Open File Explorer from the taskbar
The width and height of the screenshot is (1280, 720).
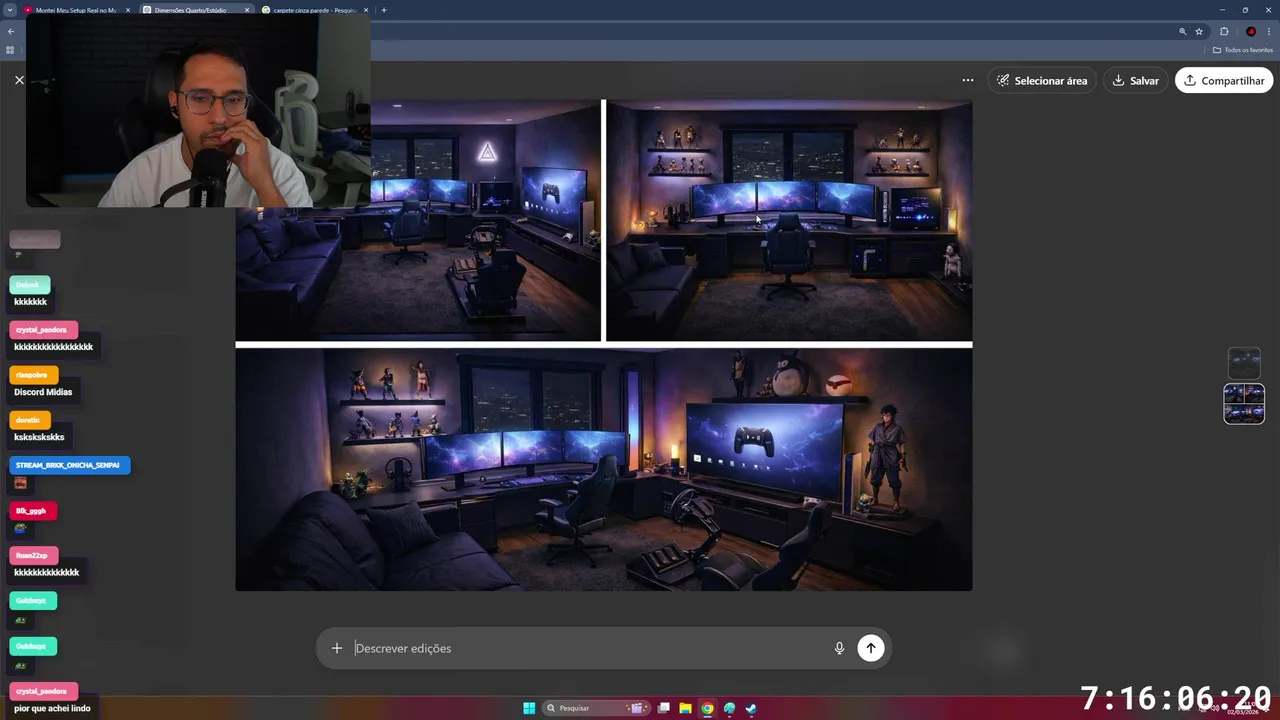click(685, 708)
